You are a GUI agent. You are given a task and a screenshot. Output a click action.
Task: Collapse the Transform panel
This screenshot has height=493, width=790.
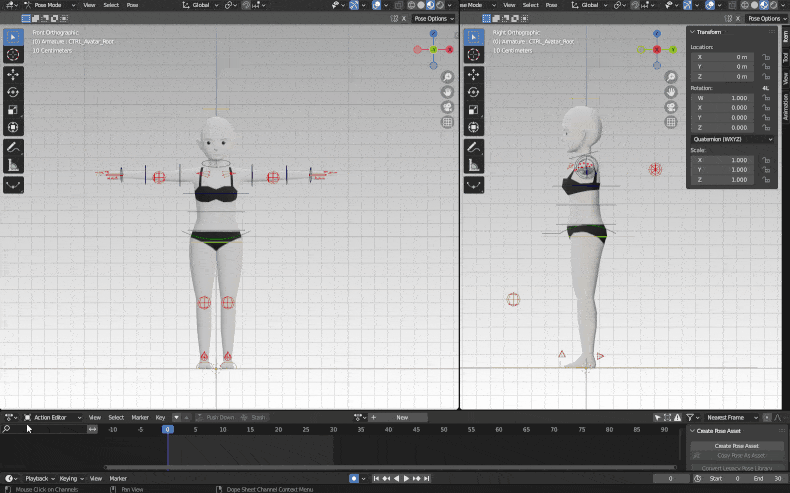tap(692, 32)
